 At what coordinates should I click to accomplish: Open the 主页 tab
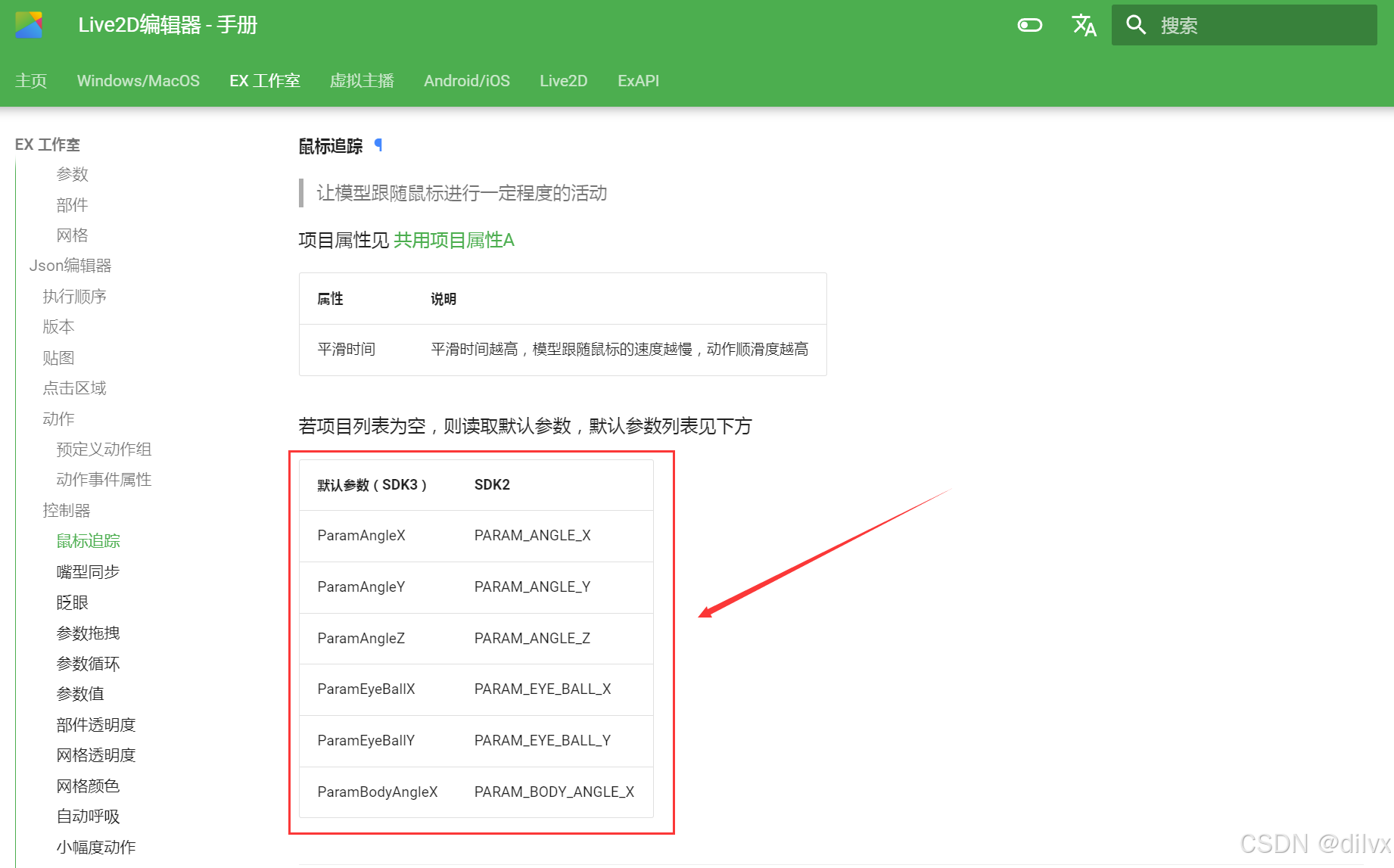tap(31, 81)
